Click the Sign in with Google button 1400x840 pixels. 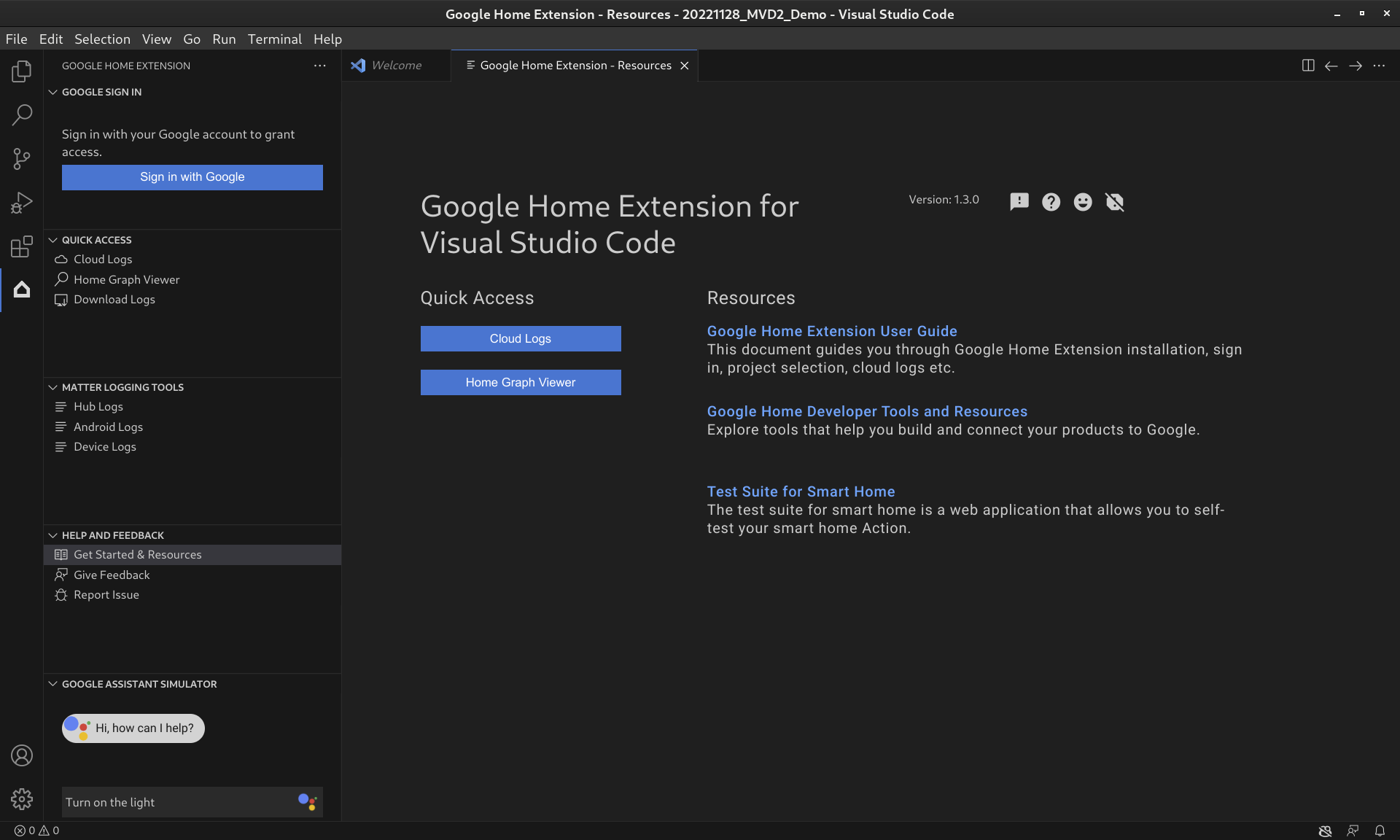192,177
